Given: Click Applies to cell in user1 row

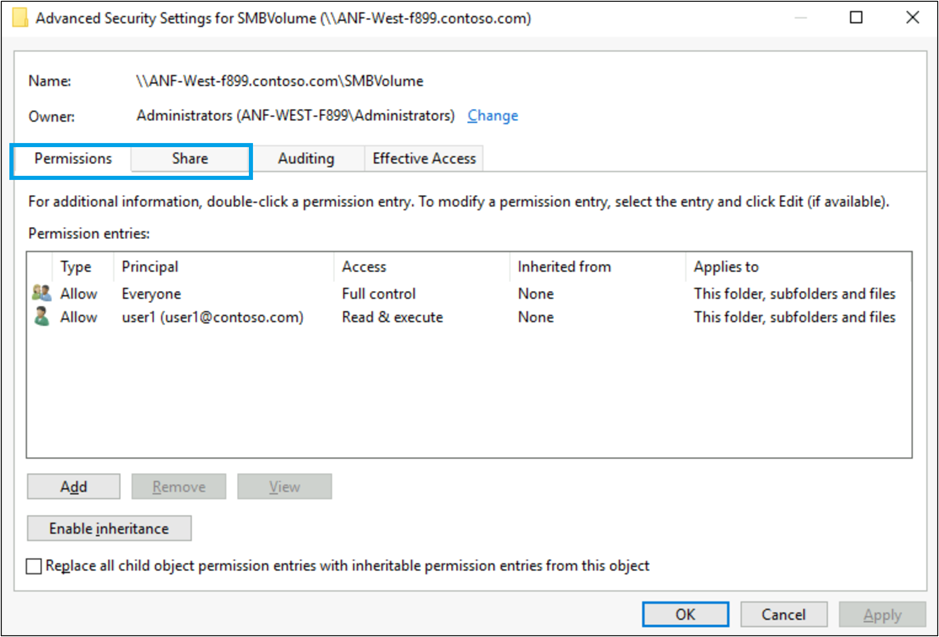Looking at the screenshot, I should pos(795,317).
